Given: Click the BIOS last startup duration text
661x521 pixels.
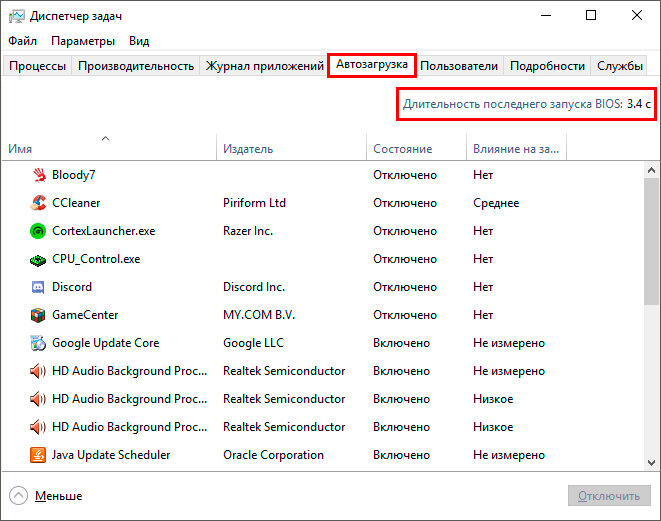Looking at the screenshot, I should tap(527, 104).
